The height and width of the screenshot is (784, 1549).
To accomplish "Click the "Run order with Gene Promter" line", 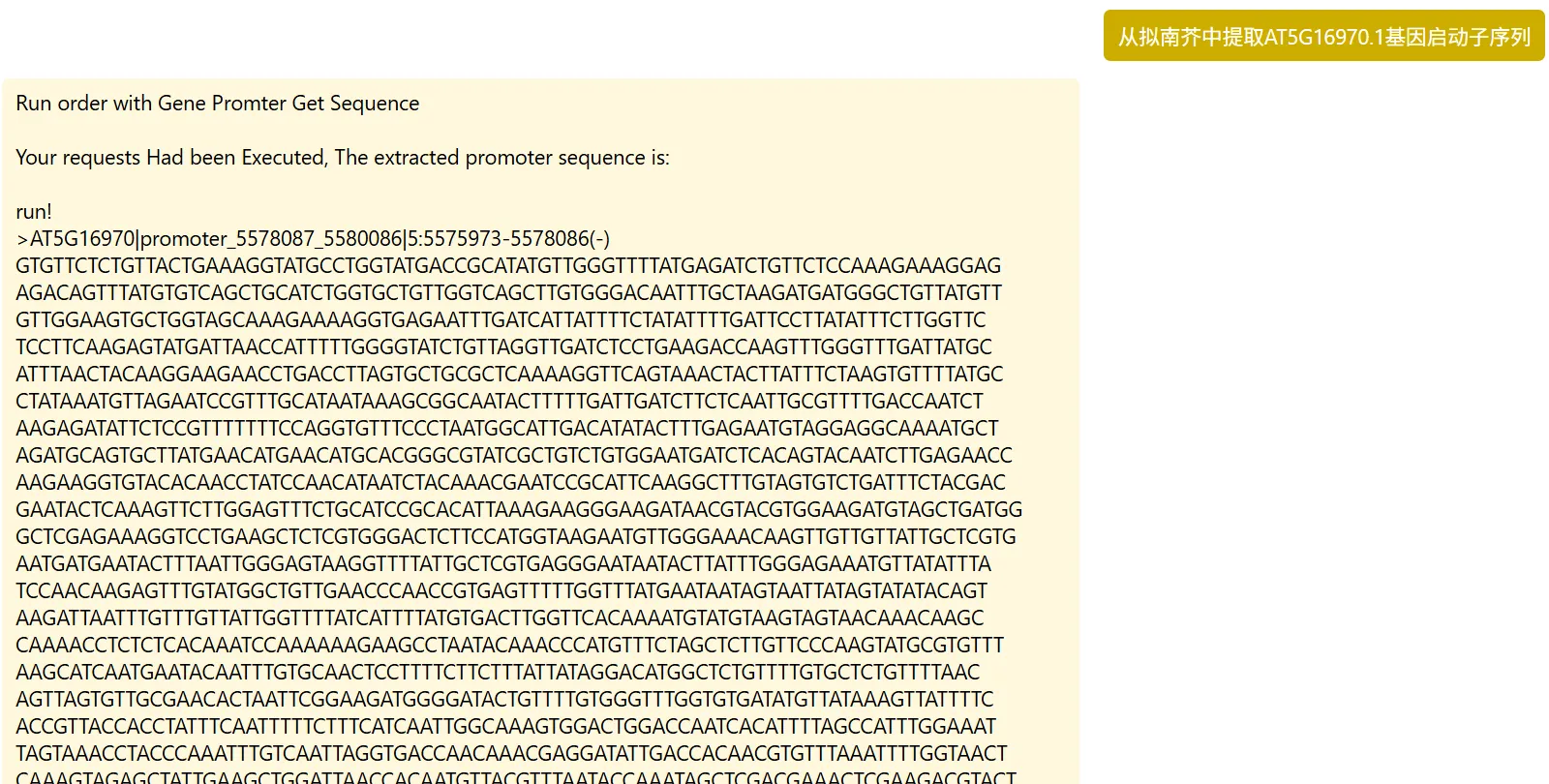I will pos(218,104).
